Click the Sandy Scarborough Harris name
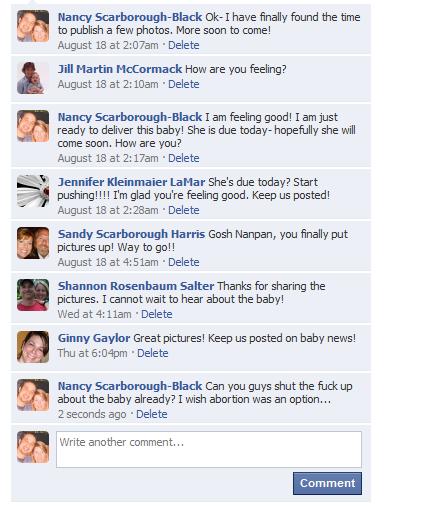 [131, 234]
